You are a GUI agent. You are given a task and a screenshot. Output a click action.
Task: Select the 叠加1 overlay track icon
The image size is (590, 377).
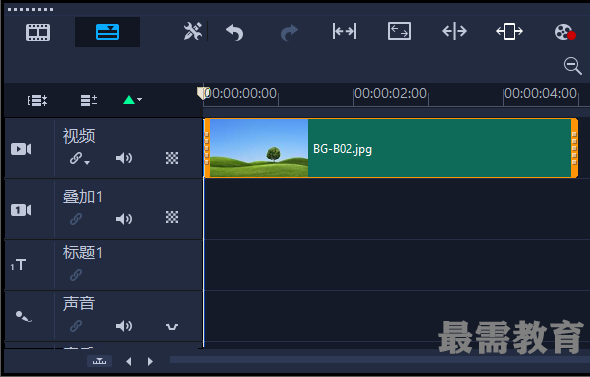(21, 210)
